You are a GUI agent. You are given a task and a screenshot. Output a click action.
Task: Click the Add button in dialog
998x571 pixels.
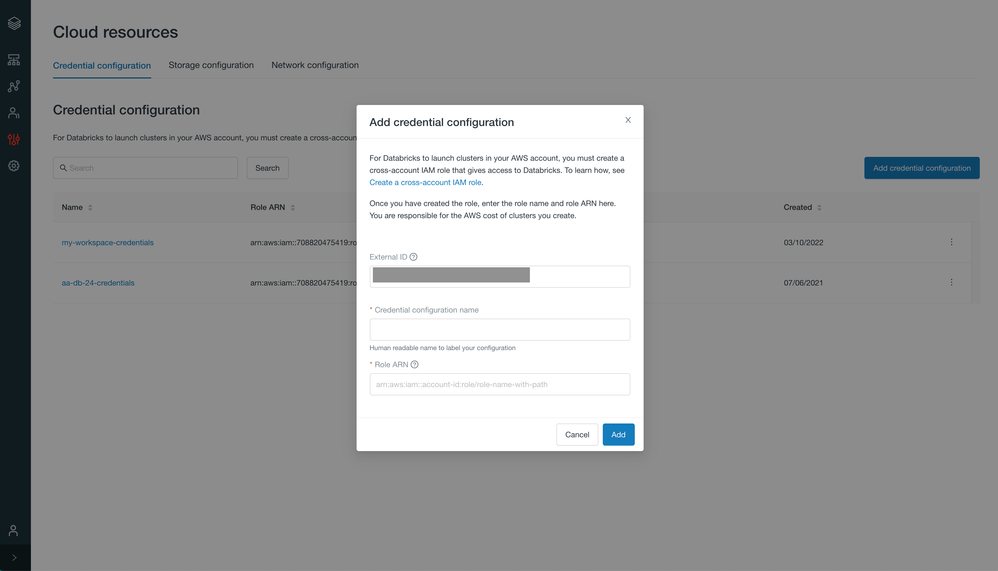[618, 435]
